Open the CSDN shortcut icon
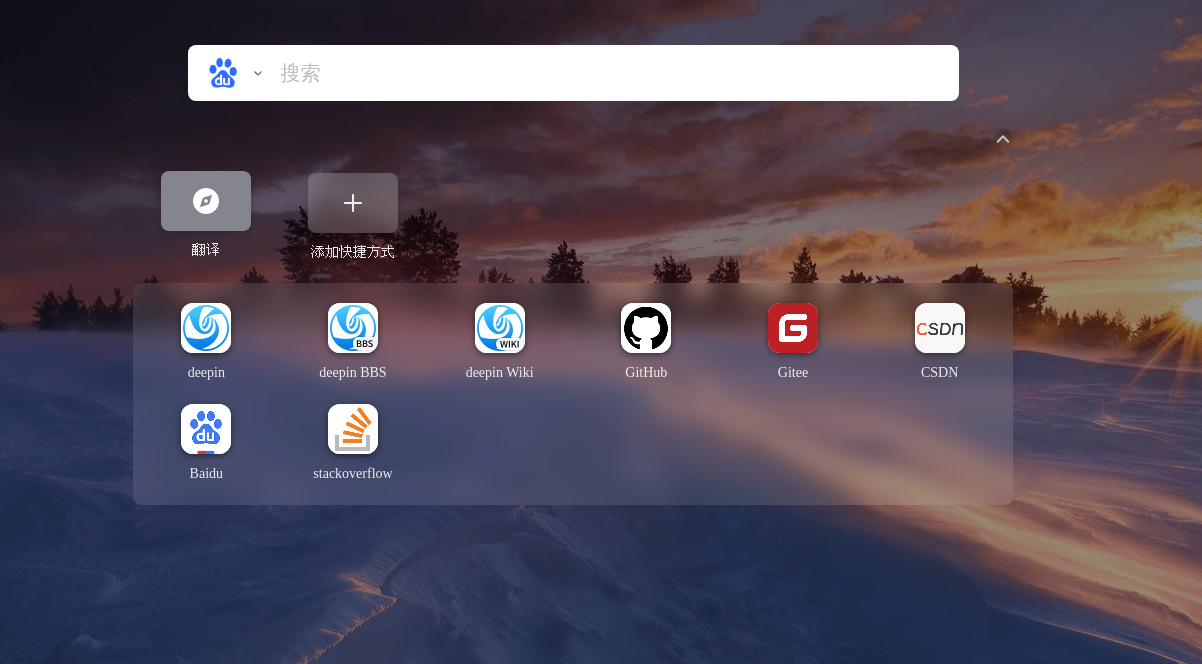1202x664 pixels. coord(940,328)
